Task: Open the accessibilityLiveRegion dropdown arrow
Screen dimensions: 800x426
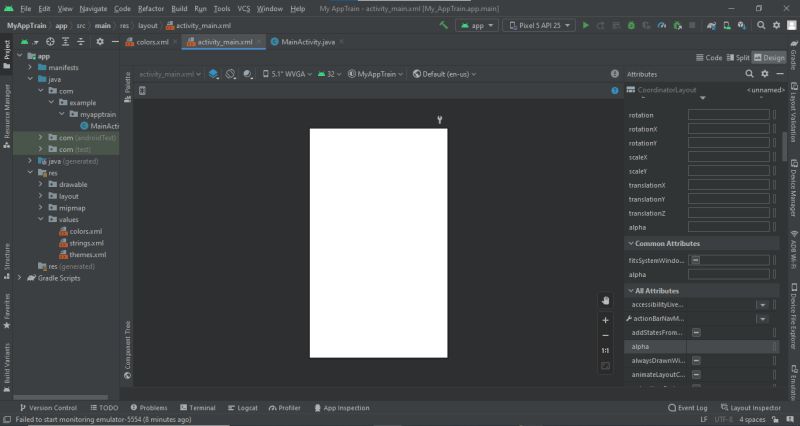Action: 762,305
